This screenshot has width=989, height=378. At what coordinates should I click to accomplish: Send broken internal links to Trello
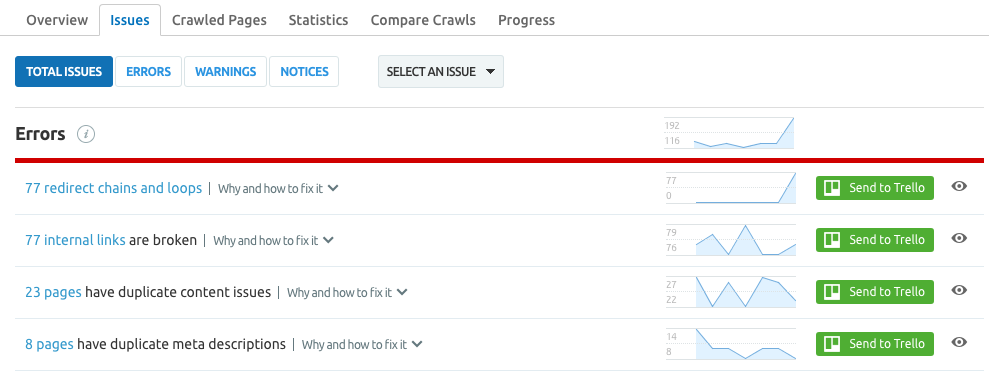874,240
